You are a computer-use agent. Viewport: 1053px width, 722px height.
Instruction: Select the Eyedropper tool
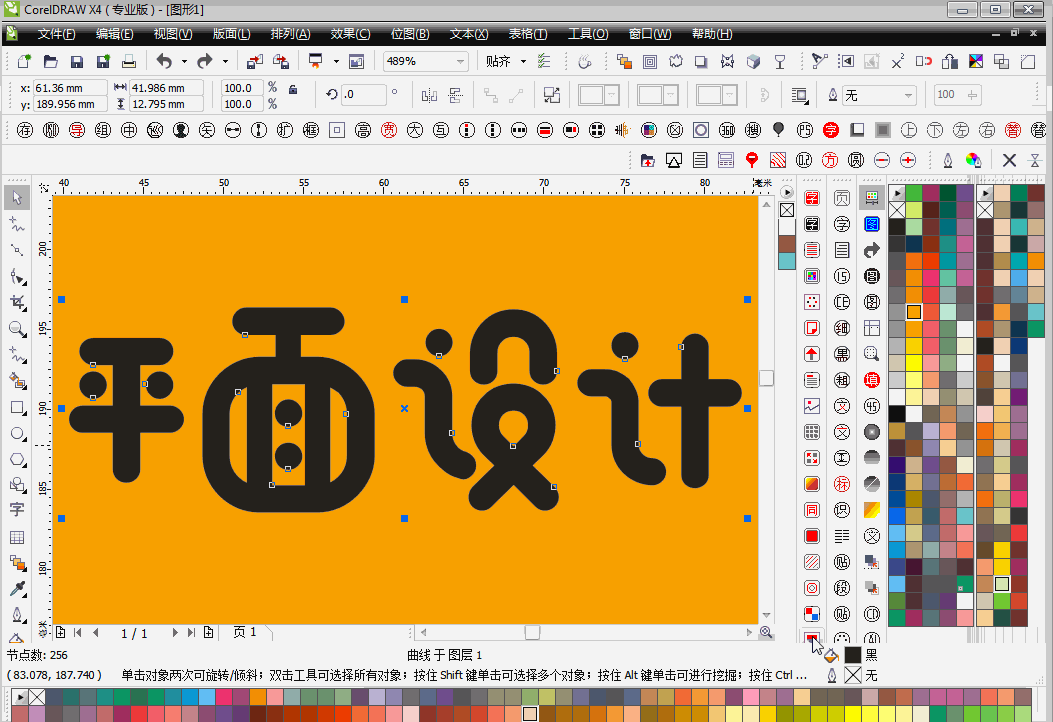pyautogui.click(x=17, y=587)
